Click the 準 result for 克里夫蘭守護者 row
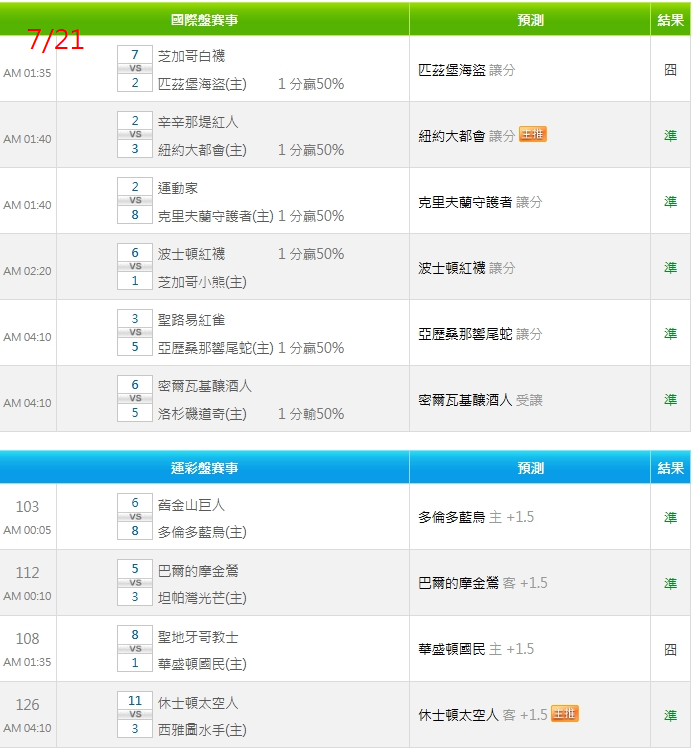 670,202
